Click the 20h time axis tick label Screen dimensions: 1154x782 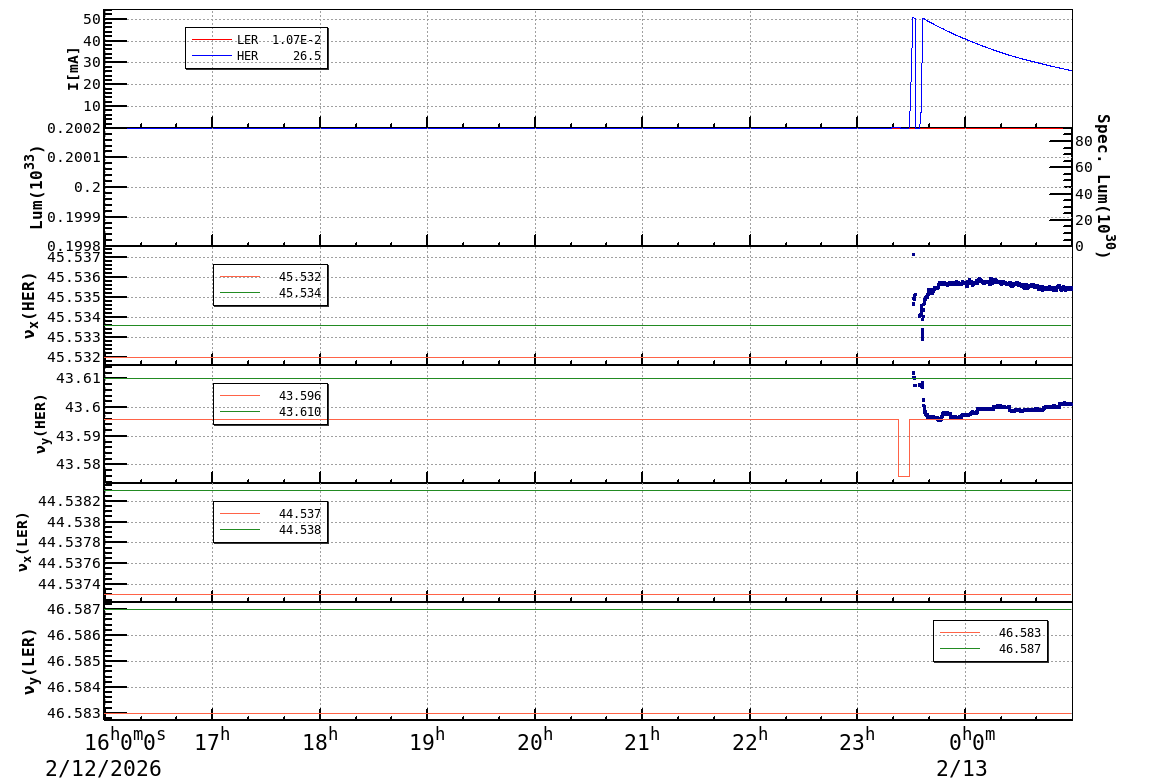pos(535,741)
